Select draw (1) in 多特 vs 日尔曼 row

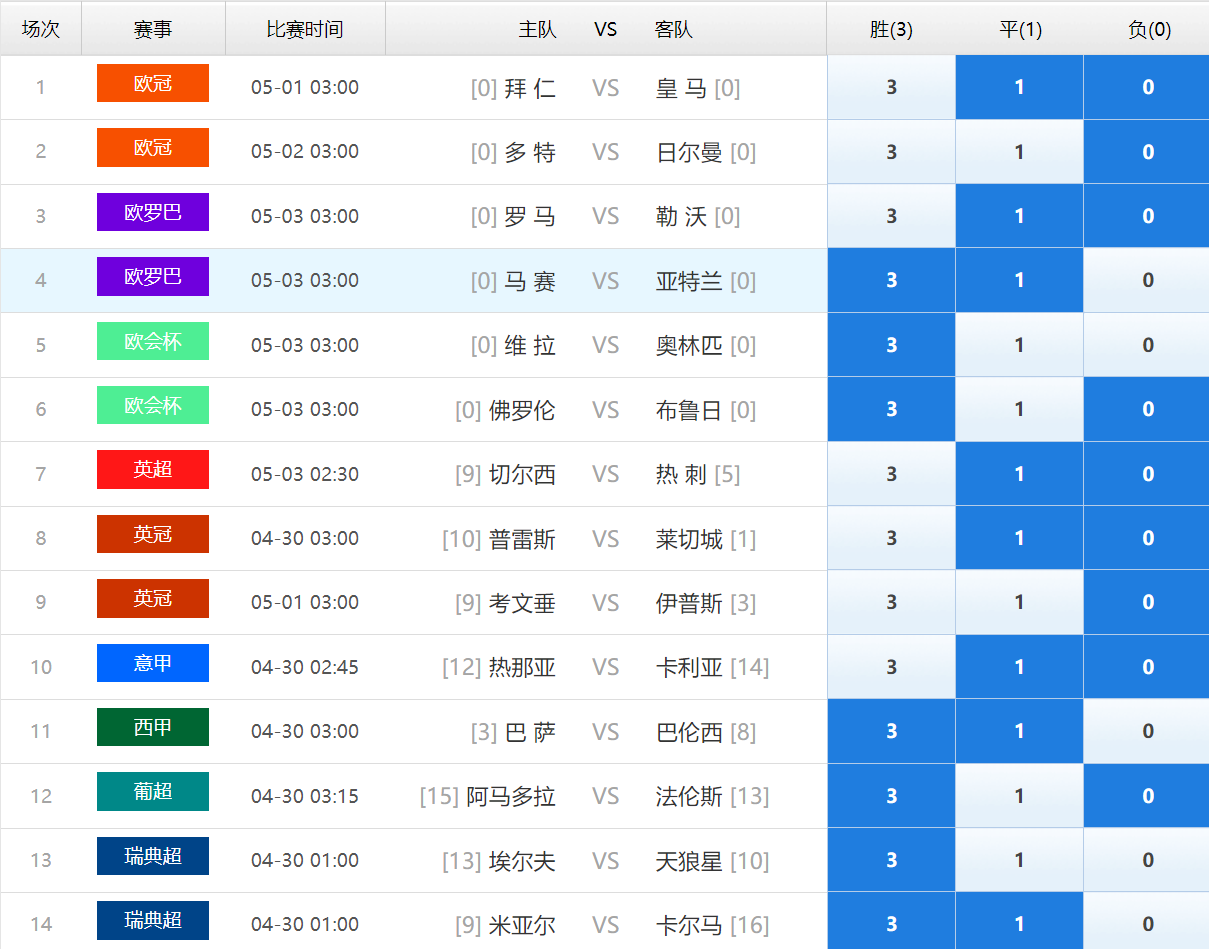(1019, 152)
